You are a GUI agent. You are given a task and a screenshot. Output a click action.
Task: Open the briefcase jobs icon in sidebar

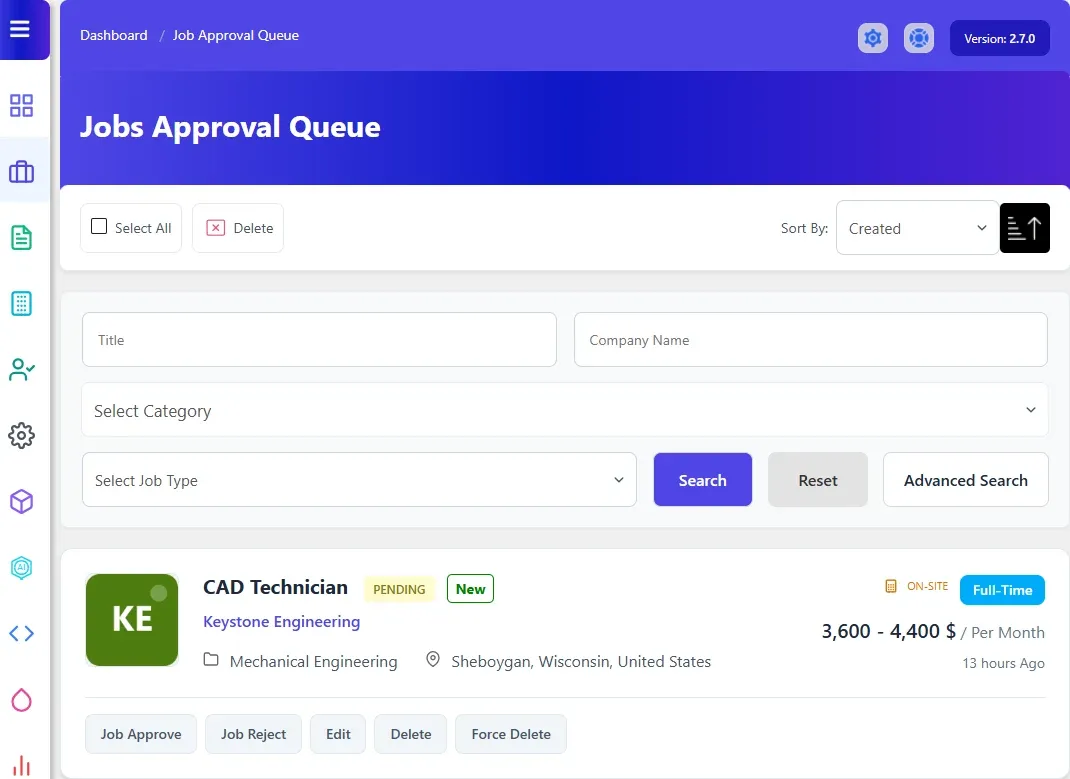(21, 171)
